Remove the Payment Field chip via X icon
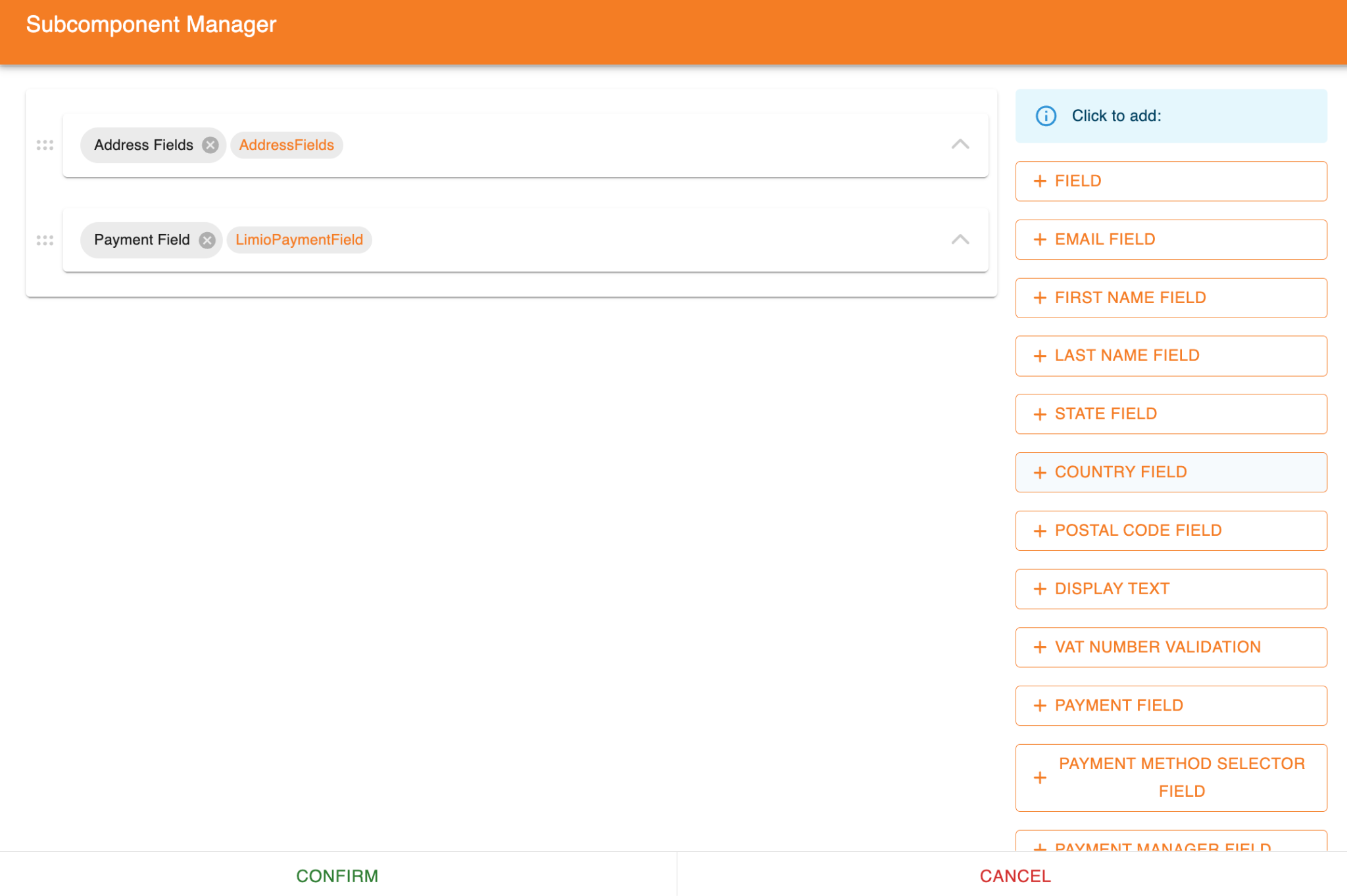This screenshot has width=1347, height=896. pyautogui.click(x=207, y=240)
